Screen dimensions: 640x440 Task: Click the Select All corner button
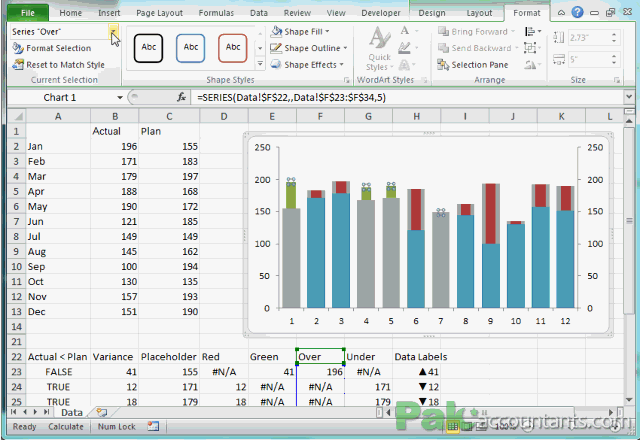coord(17,116)
